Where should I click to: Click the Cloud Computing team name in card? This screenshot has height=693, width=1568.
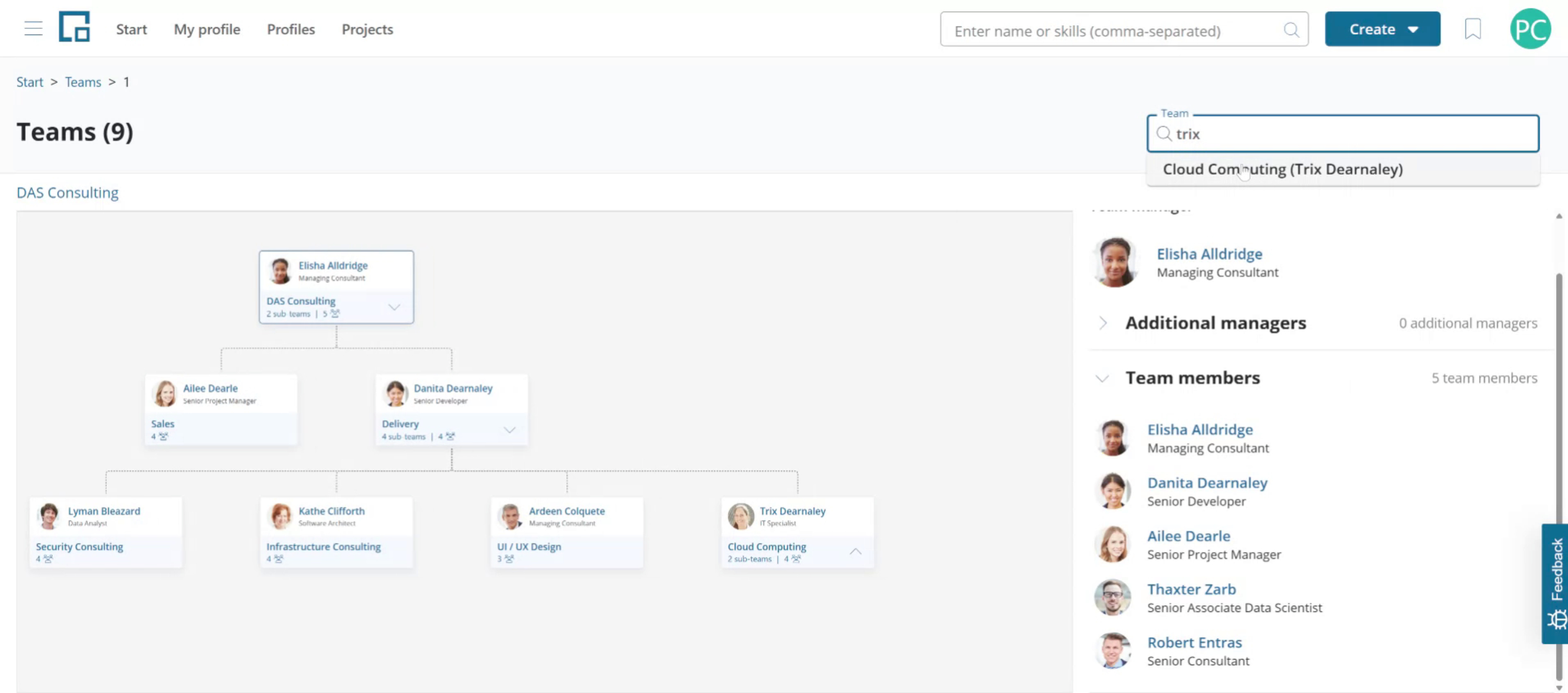[766, 547]
